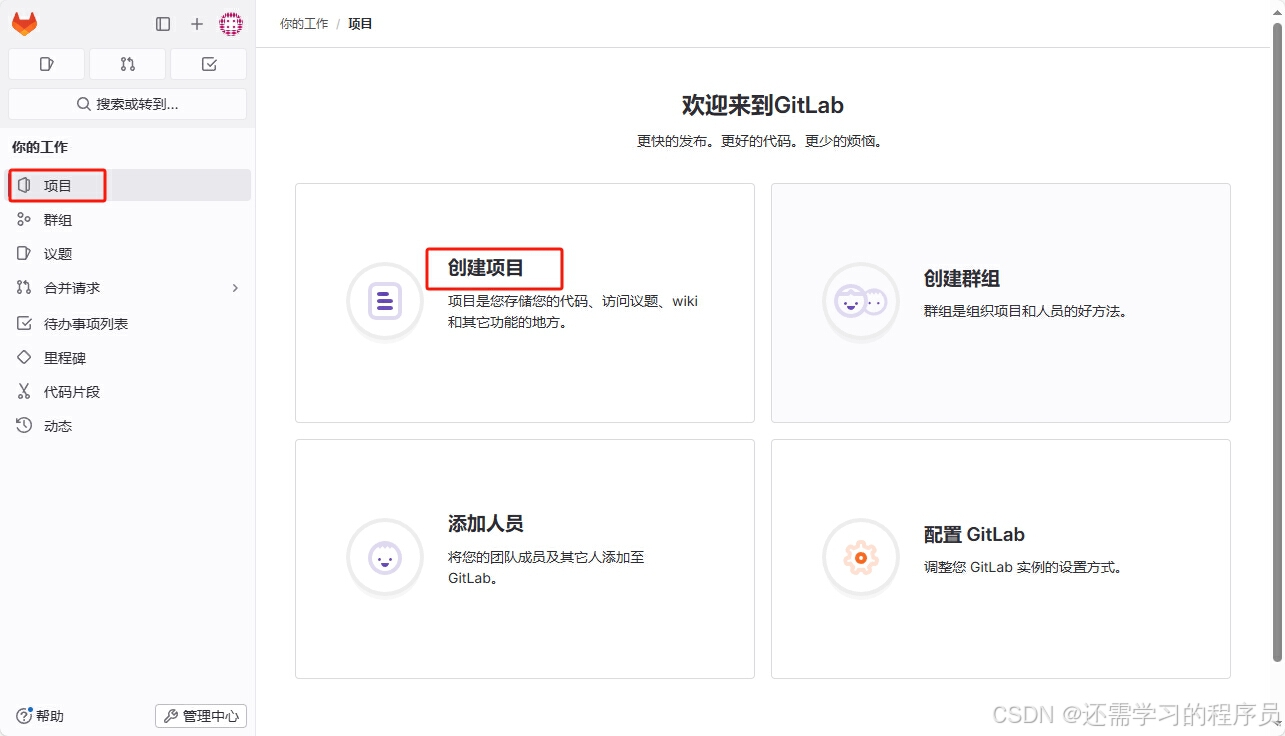Click the 群组是组织项目和人员的好方法 text

(1026, 312)
